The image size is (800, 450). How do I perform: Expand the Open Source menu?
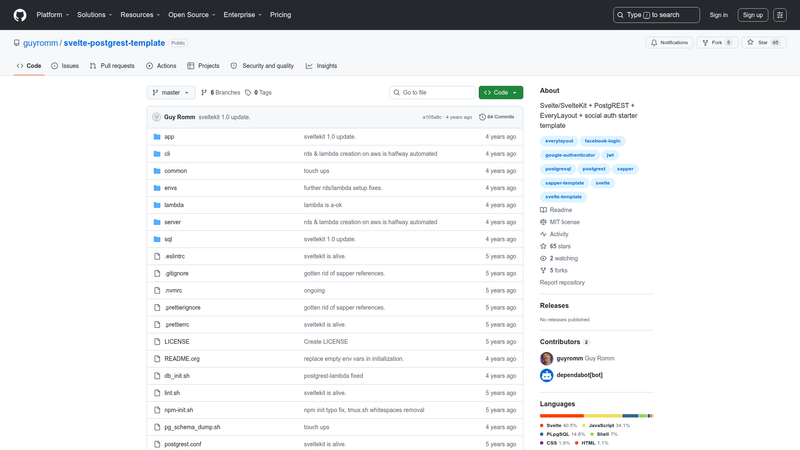192,15
